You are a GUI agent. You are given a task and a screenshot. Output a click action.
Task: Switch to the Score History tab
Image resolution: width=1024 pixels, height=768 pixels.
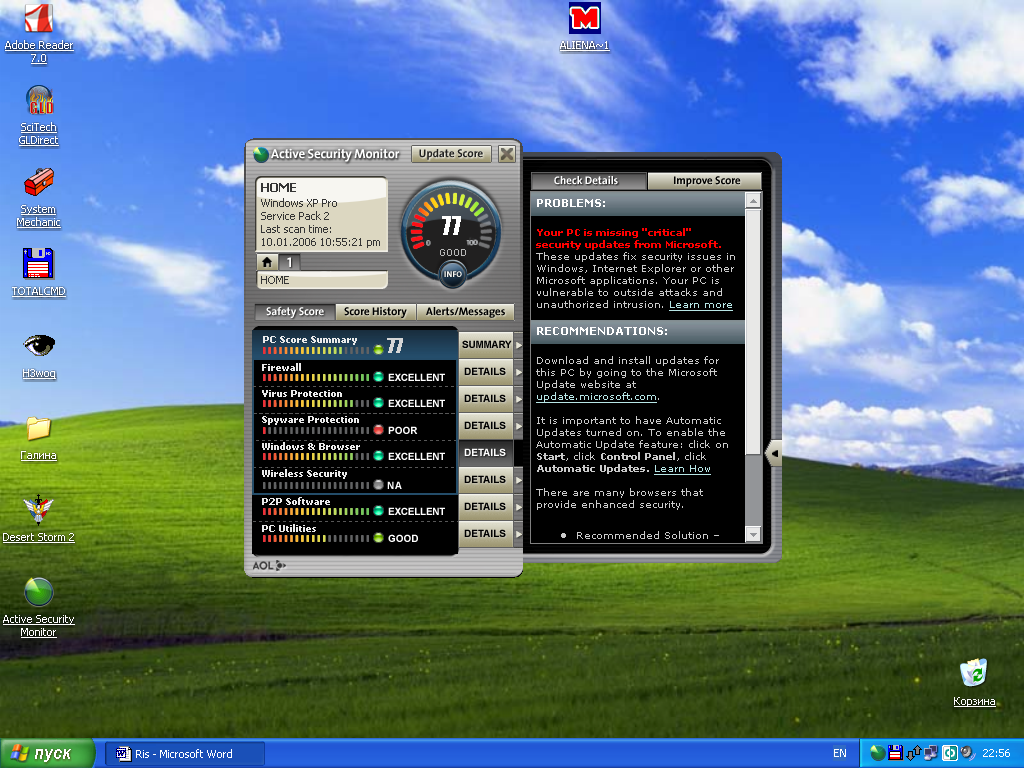pos(375,312)
